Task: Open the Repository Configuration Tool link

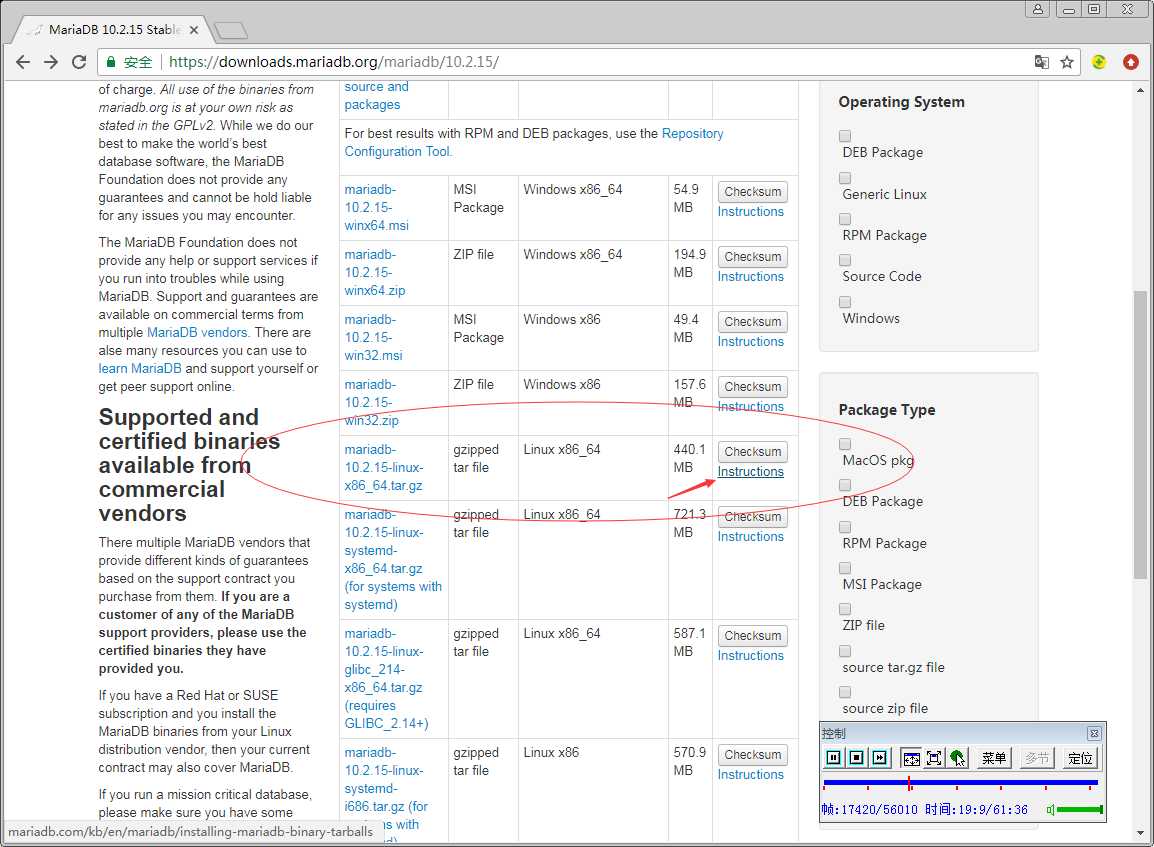Action: tap(534, 143)
